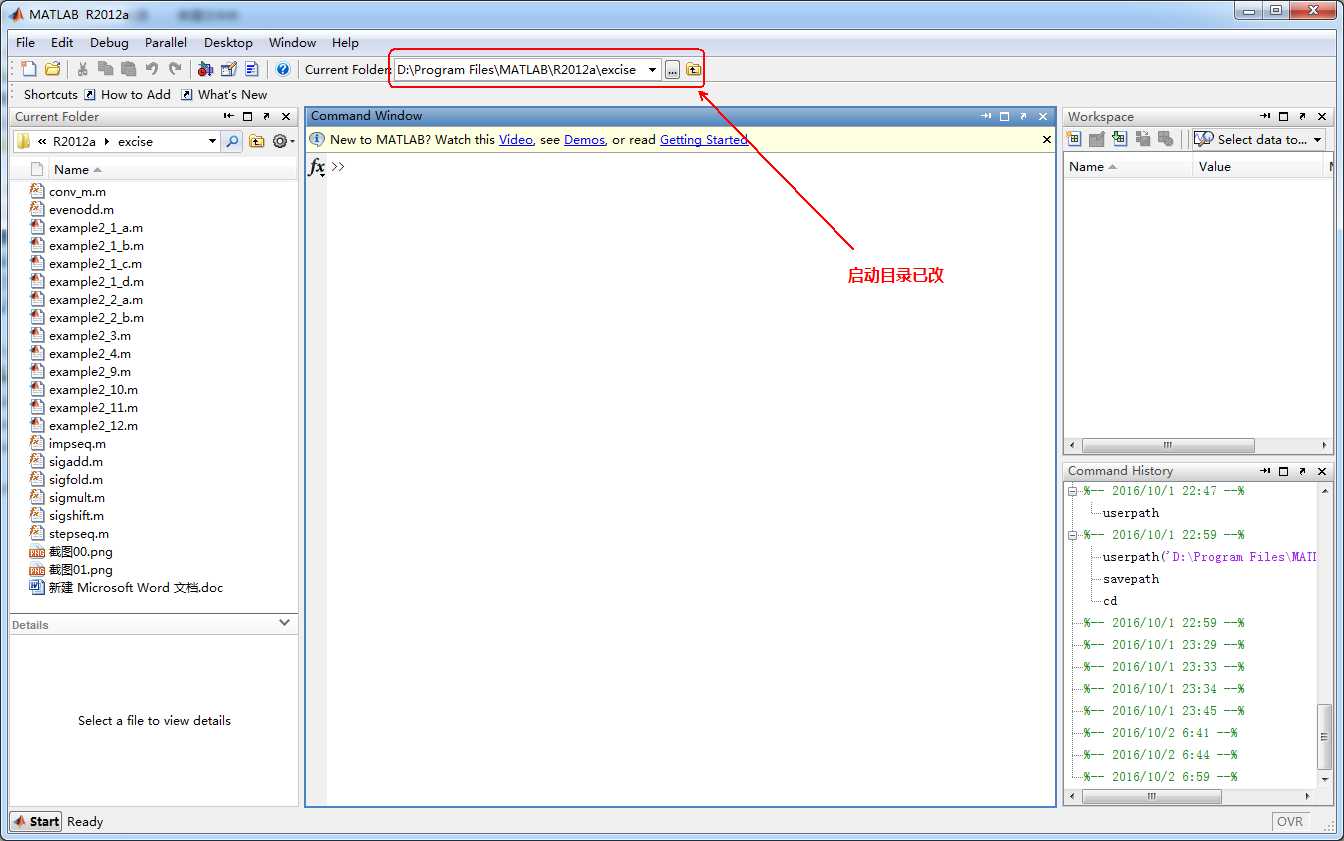Maximize the Command Window panel
This screenshot has height=841, width=1344.
(1005, 116)
